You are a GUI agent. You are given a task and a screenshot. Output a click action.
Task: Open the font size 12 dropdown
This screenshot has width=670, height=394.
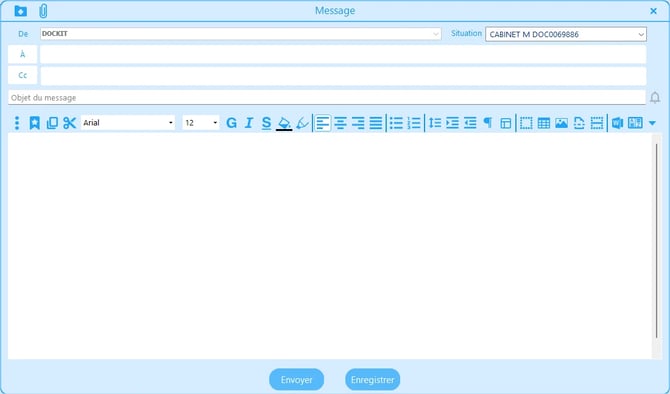[201, 123]
